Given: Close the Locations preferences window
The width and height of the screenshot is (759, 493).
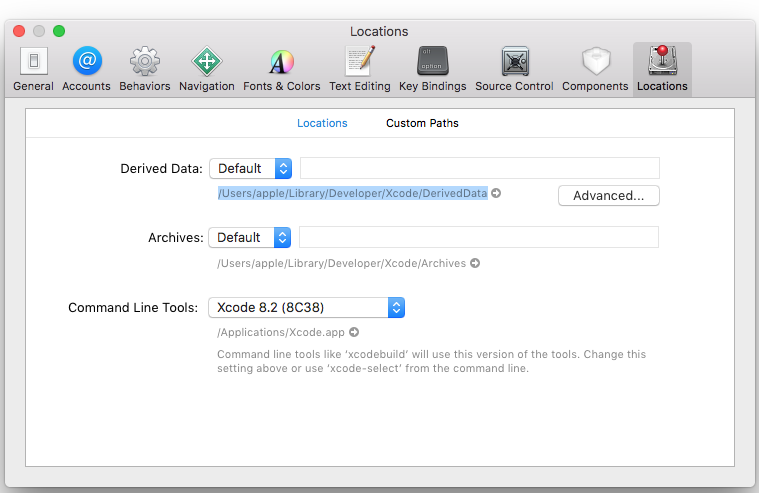Looking at the screenshot, I should (x=19, y=31).
